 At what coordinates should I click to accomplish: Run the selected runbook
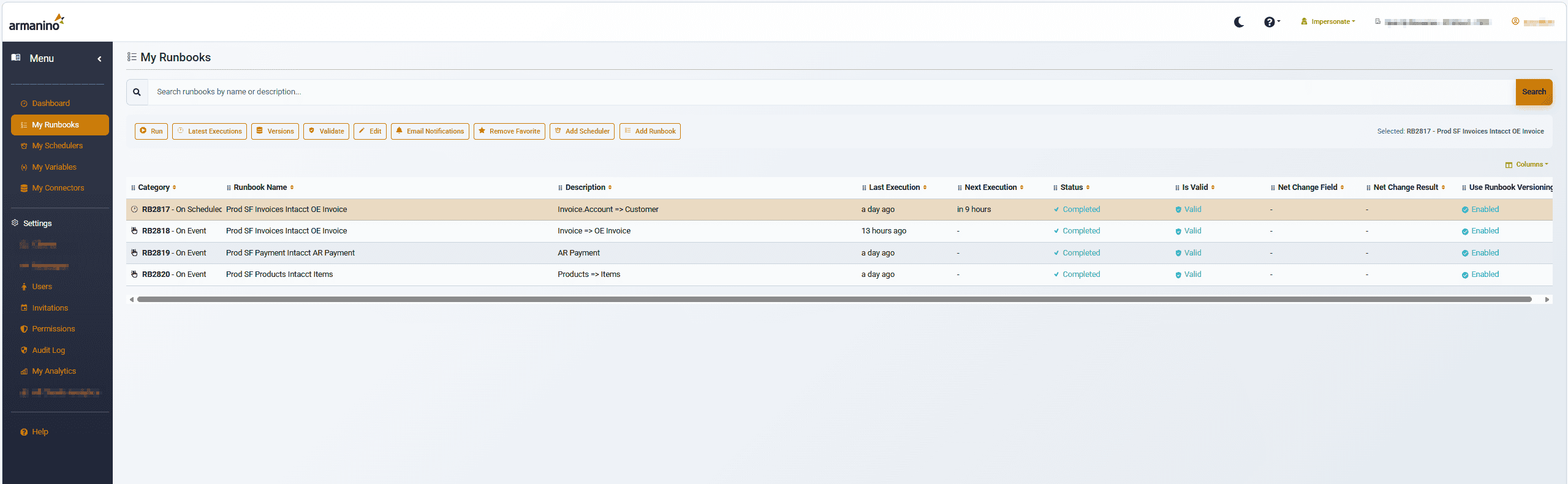coord(151,131)
